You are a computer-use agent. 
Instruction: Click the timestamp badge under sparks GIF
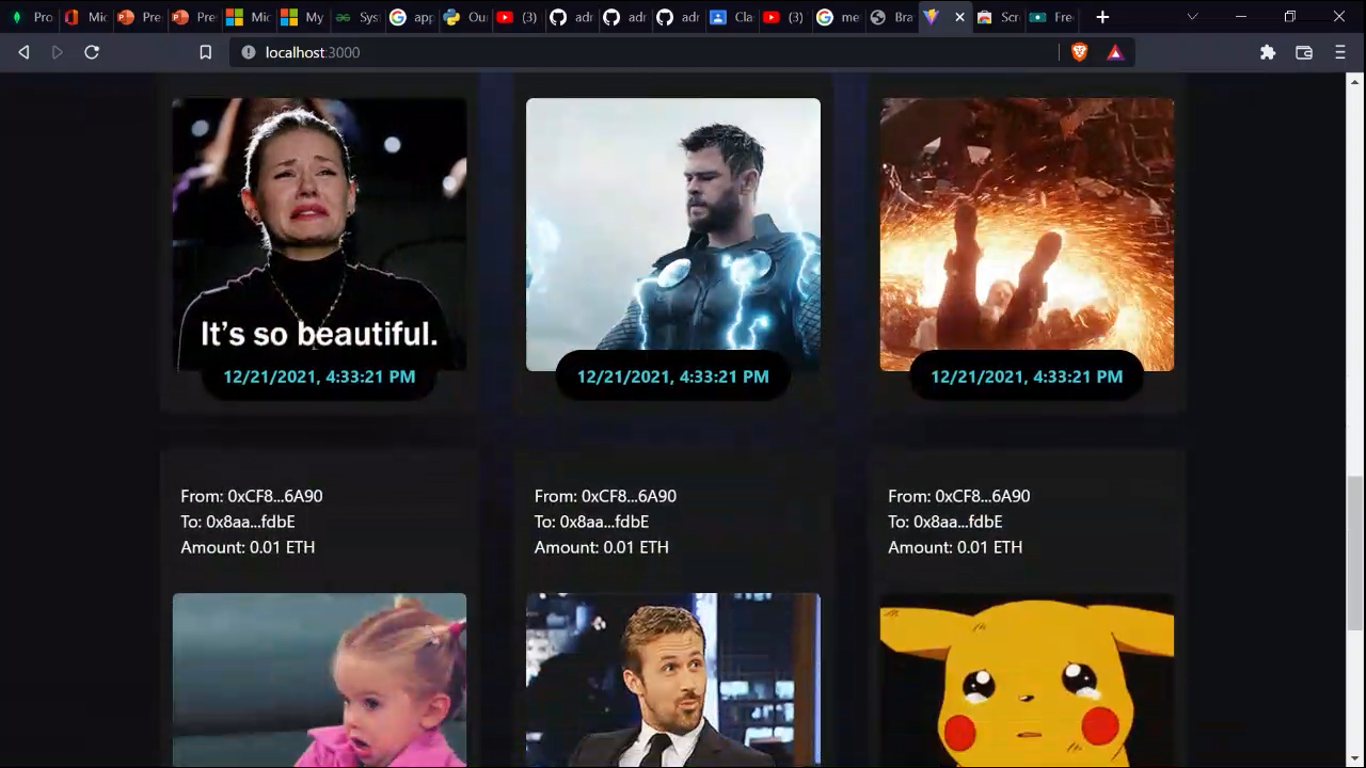(x=1027, y=377)
